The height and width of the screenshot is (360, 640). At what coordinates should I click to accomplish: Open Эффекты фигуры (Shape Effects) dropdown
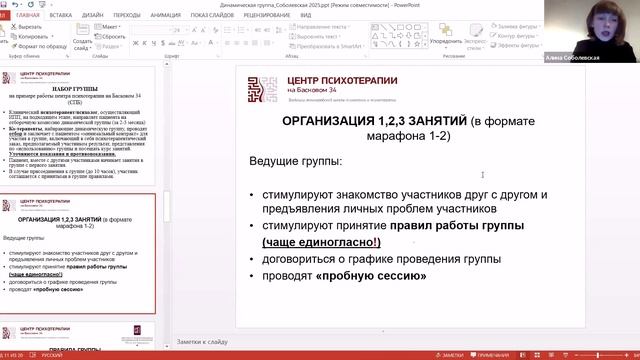pos(516,45)
